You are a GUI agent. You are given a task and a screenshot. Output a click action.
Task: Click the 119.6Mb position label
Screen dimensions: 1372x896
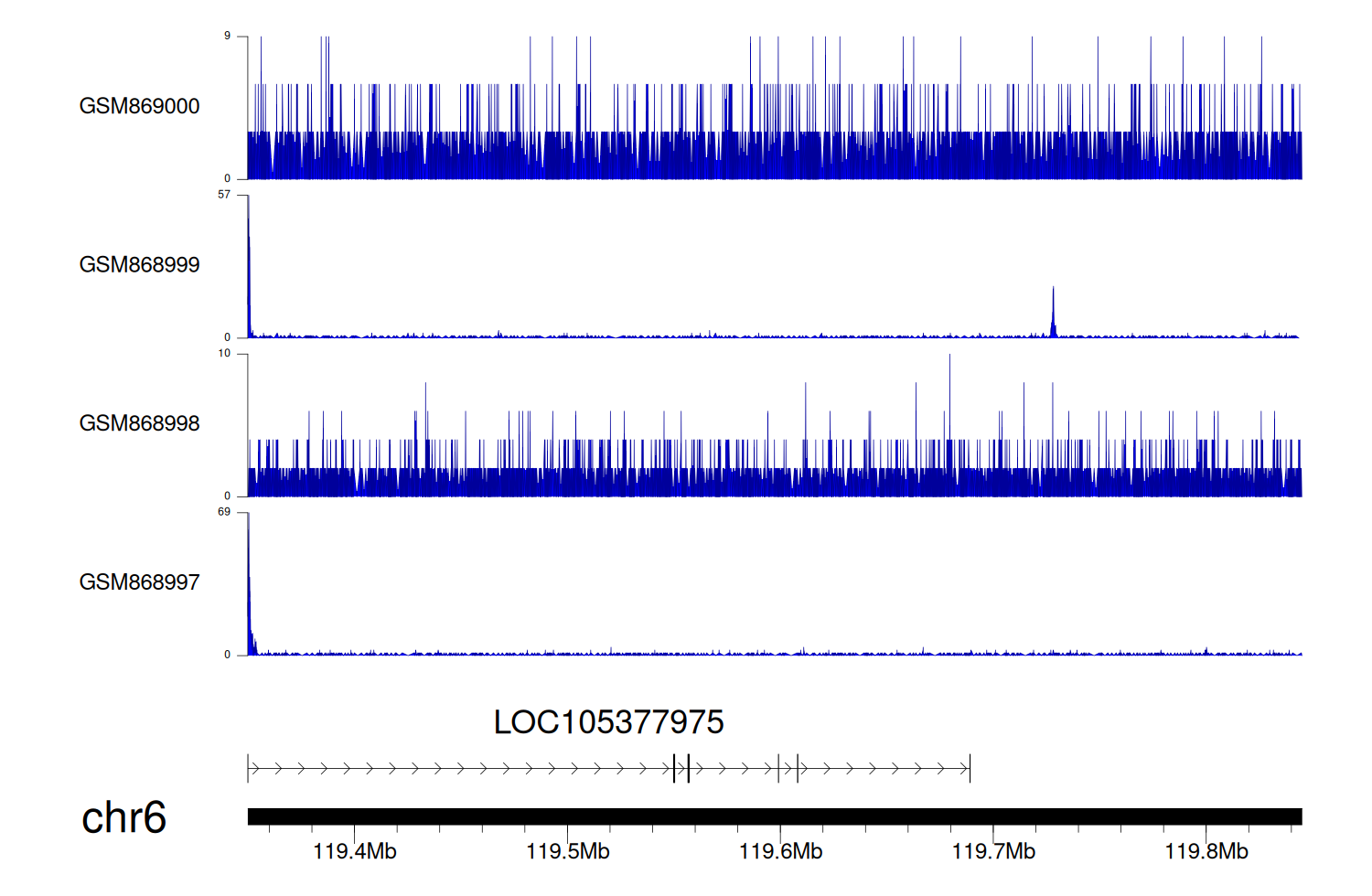click(x=781, y=852)
